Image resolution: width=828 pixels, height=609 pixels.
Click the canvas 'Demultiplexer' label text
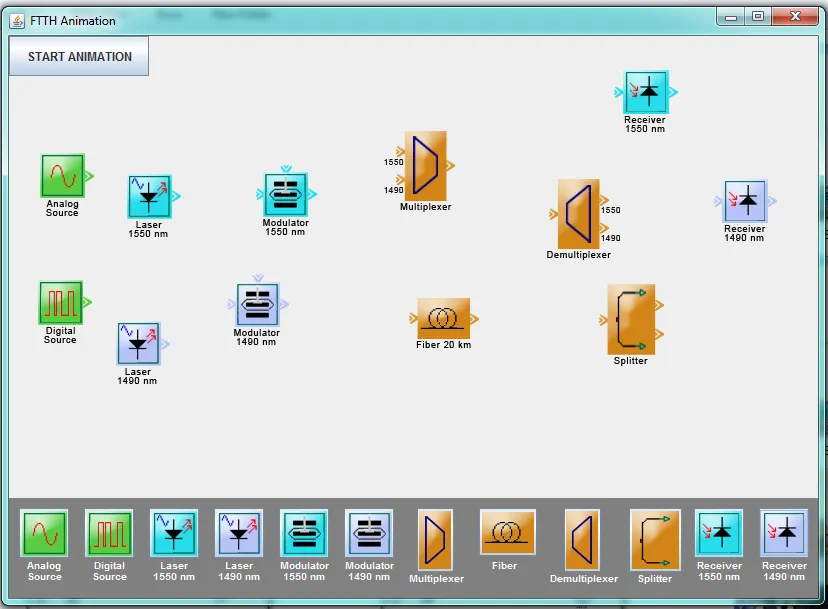(579, 255)
